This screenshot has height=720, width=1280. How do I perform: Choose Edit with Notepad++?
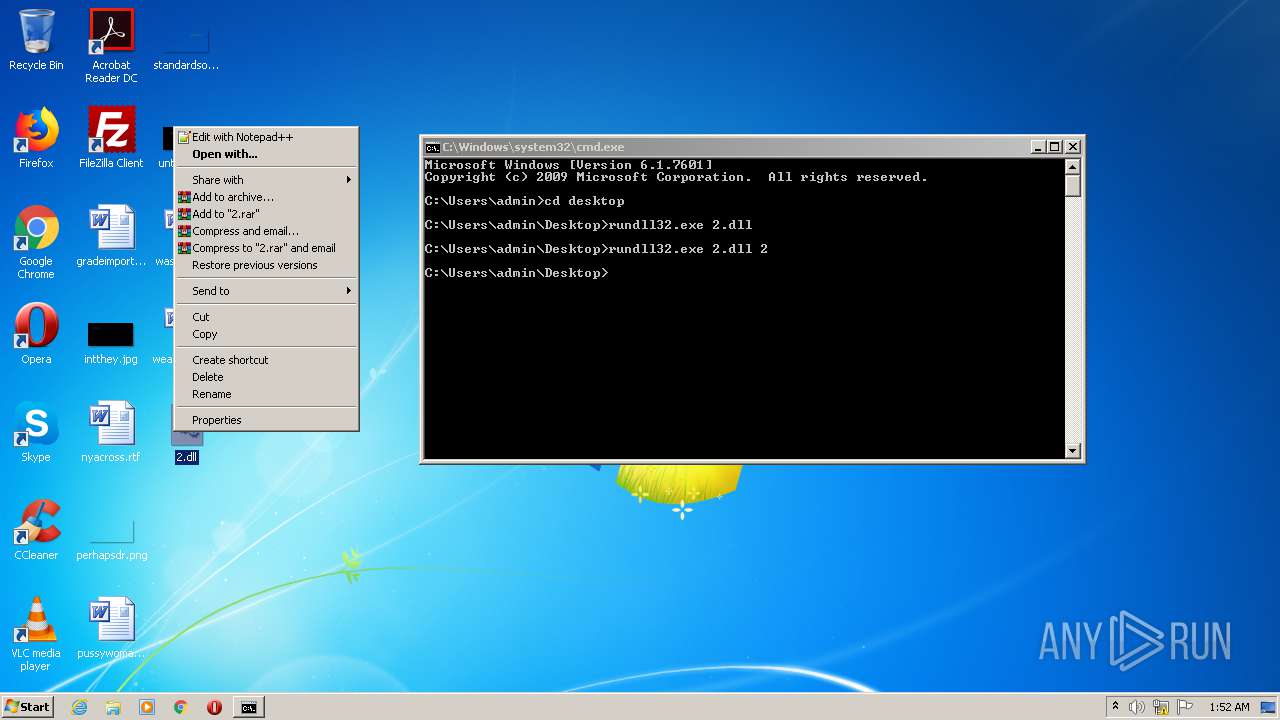[267, 137]
